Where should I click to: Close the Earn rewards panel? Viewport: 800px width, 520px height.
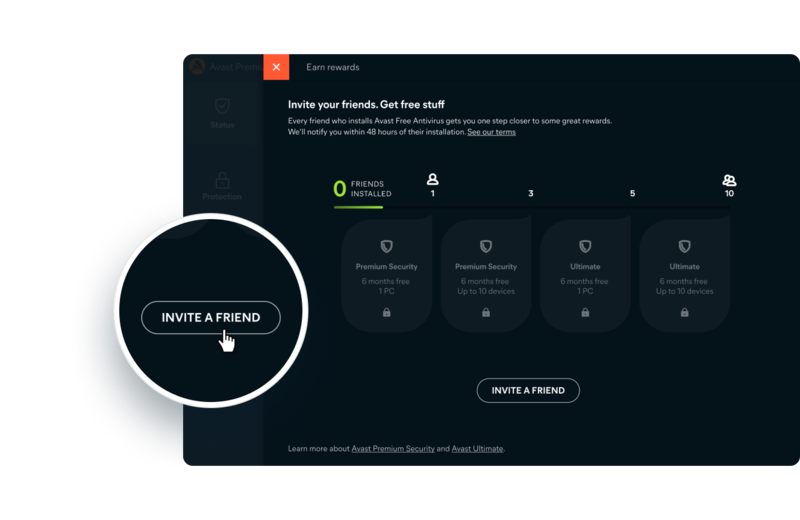tap(276, 67)
